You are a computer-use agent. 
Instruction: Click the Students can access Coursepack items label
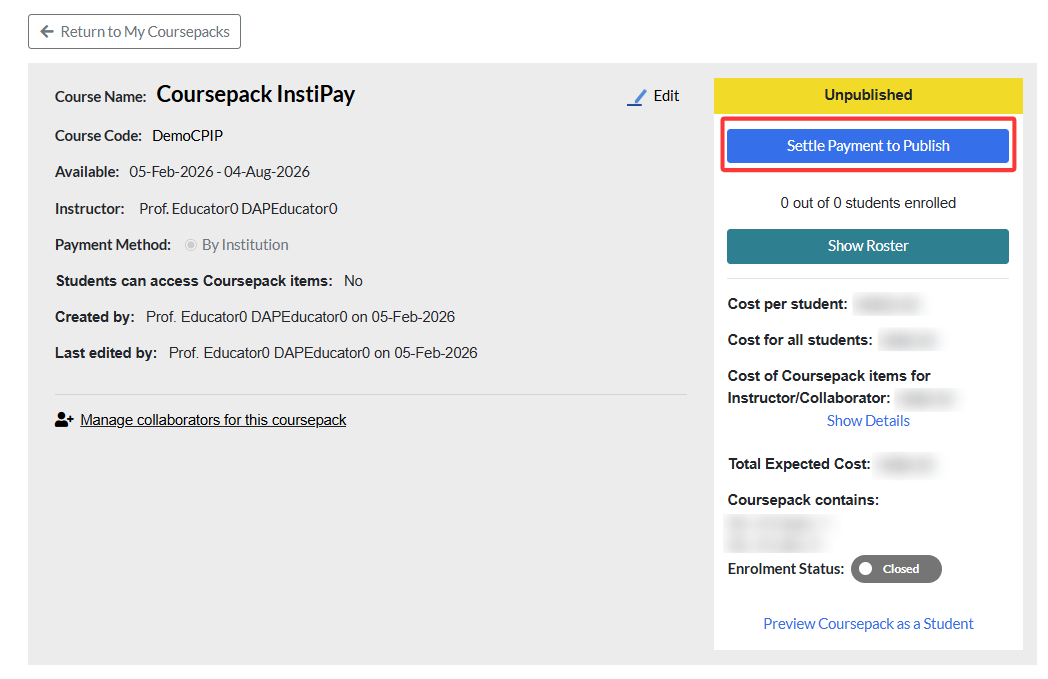pyautogui.click(x=194, y=281)
